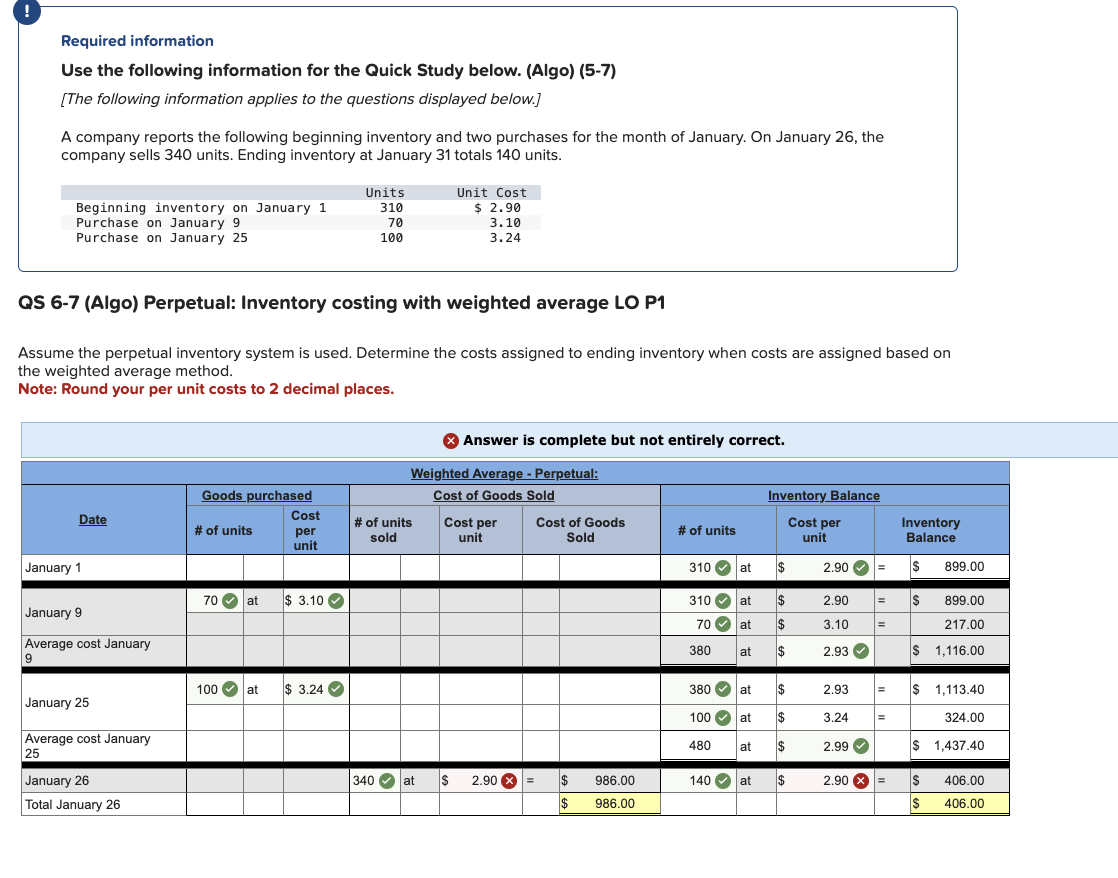
Task: Click the 1,437.40 inventory balance value
Action: (959, 745)
